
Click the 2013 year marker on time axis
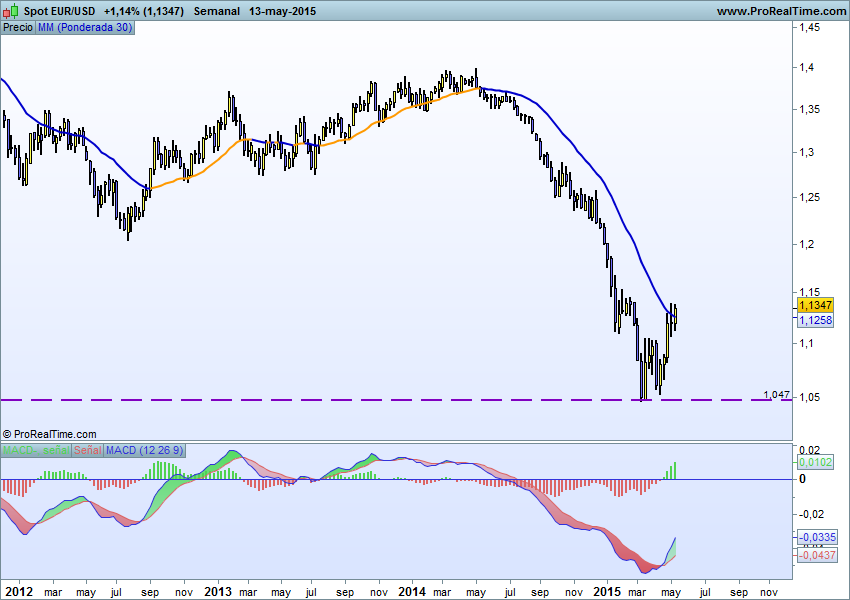click(217, 591)
